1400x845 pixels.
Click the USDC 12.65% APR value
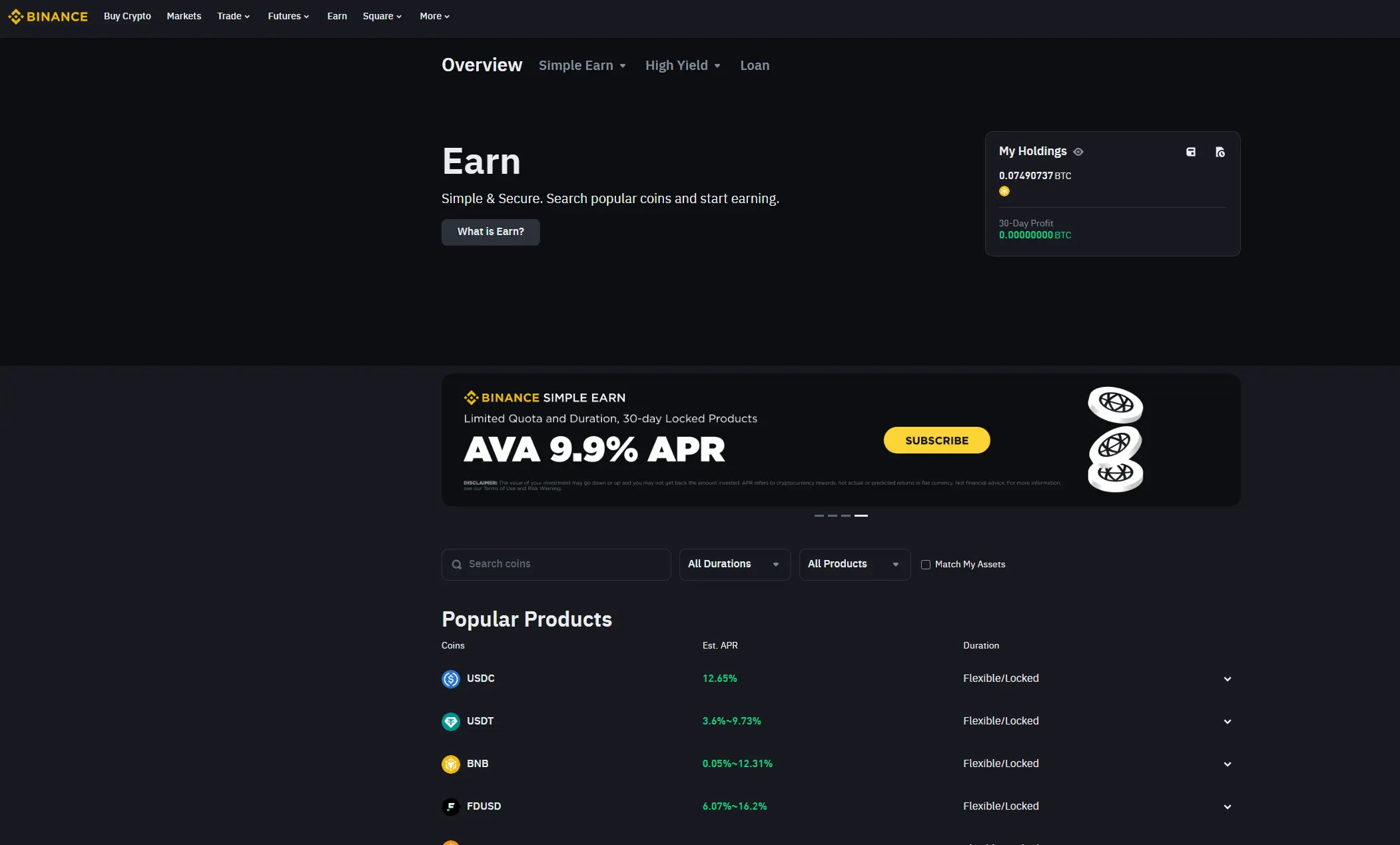719,679
